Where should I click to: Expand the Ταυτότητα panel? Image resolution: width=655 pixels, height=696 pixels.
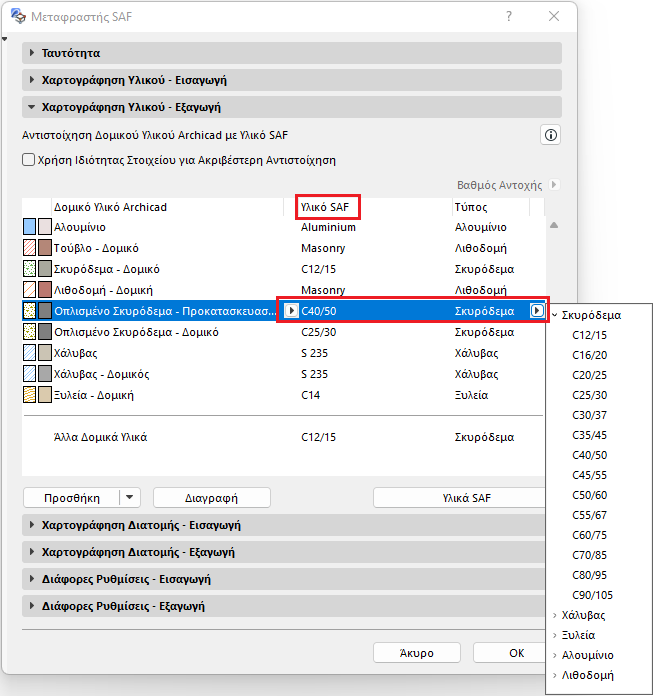coord(32,53)
